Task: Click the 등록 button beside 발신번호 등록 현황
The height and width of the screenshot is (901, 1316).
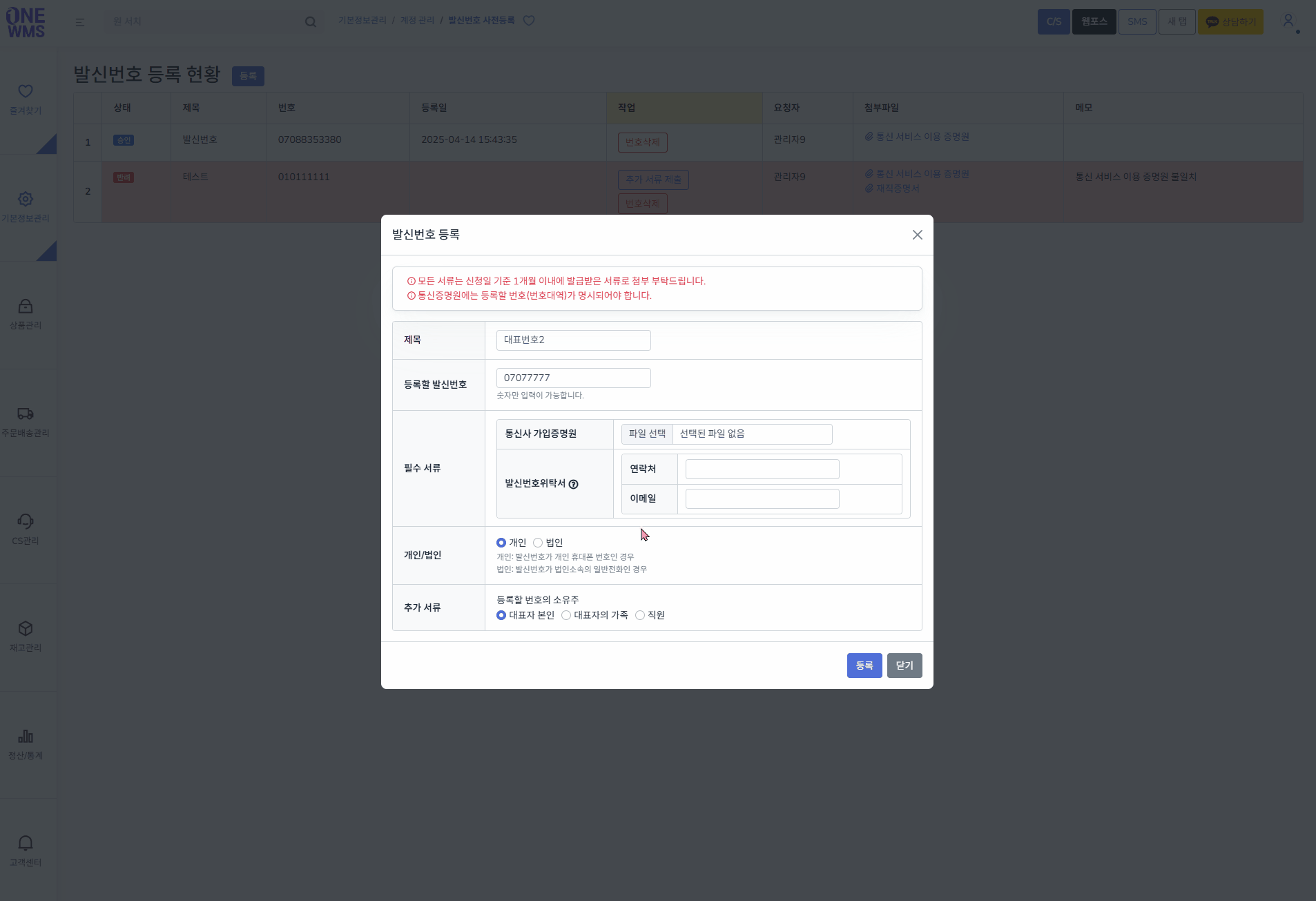Action: tap(248, 76)
